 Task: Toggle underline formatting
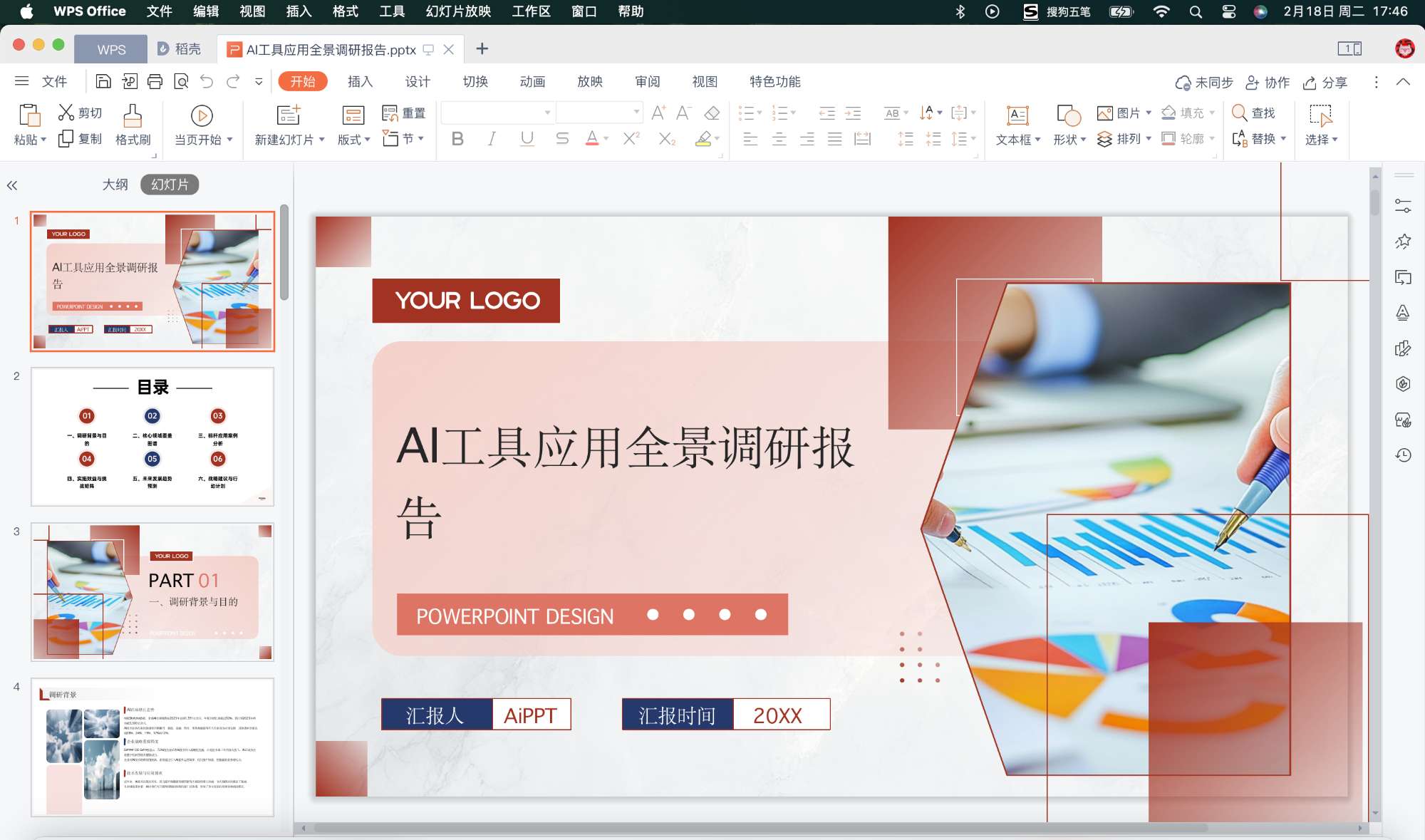[526, 139]
